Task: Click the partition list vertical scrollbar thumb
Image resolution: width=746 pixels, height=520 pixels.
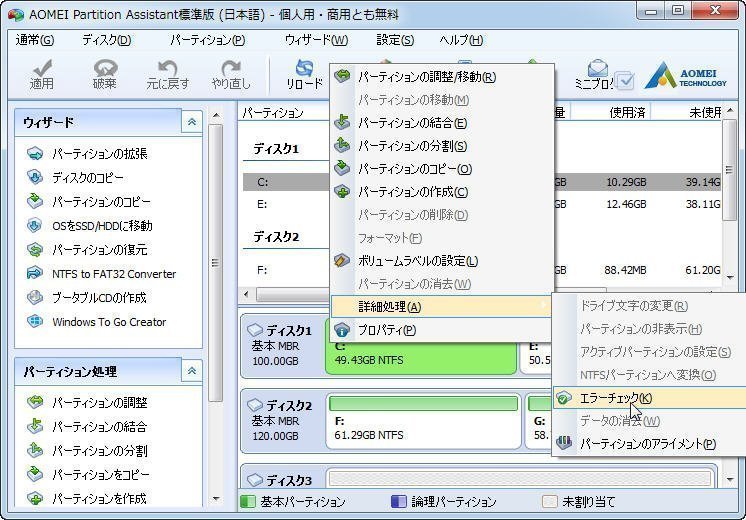Action: click(729, 170)
